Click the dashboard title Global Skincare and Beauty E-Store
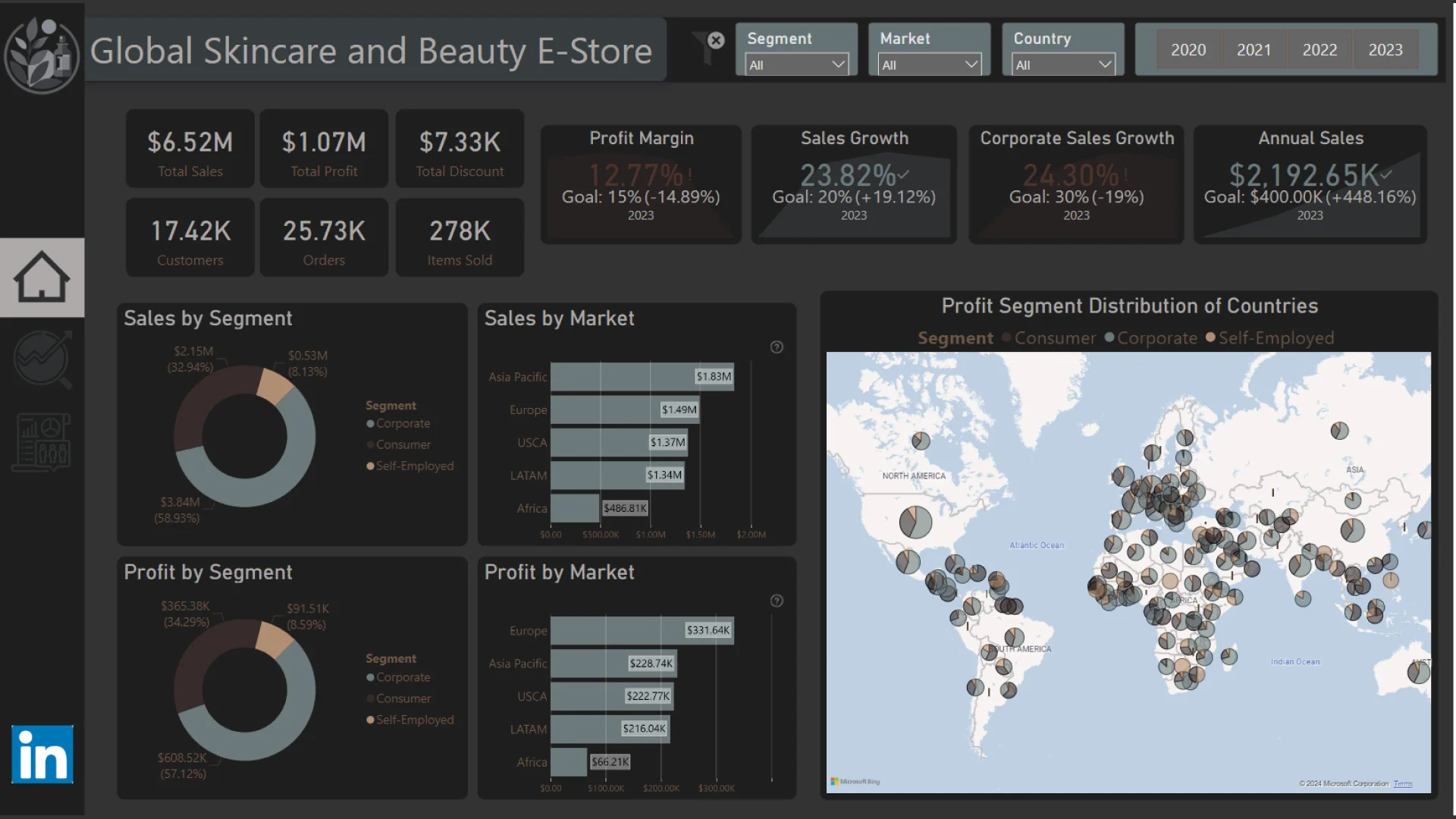The image size is (1456, 819). [x=371, y=52]
